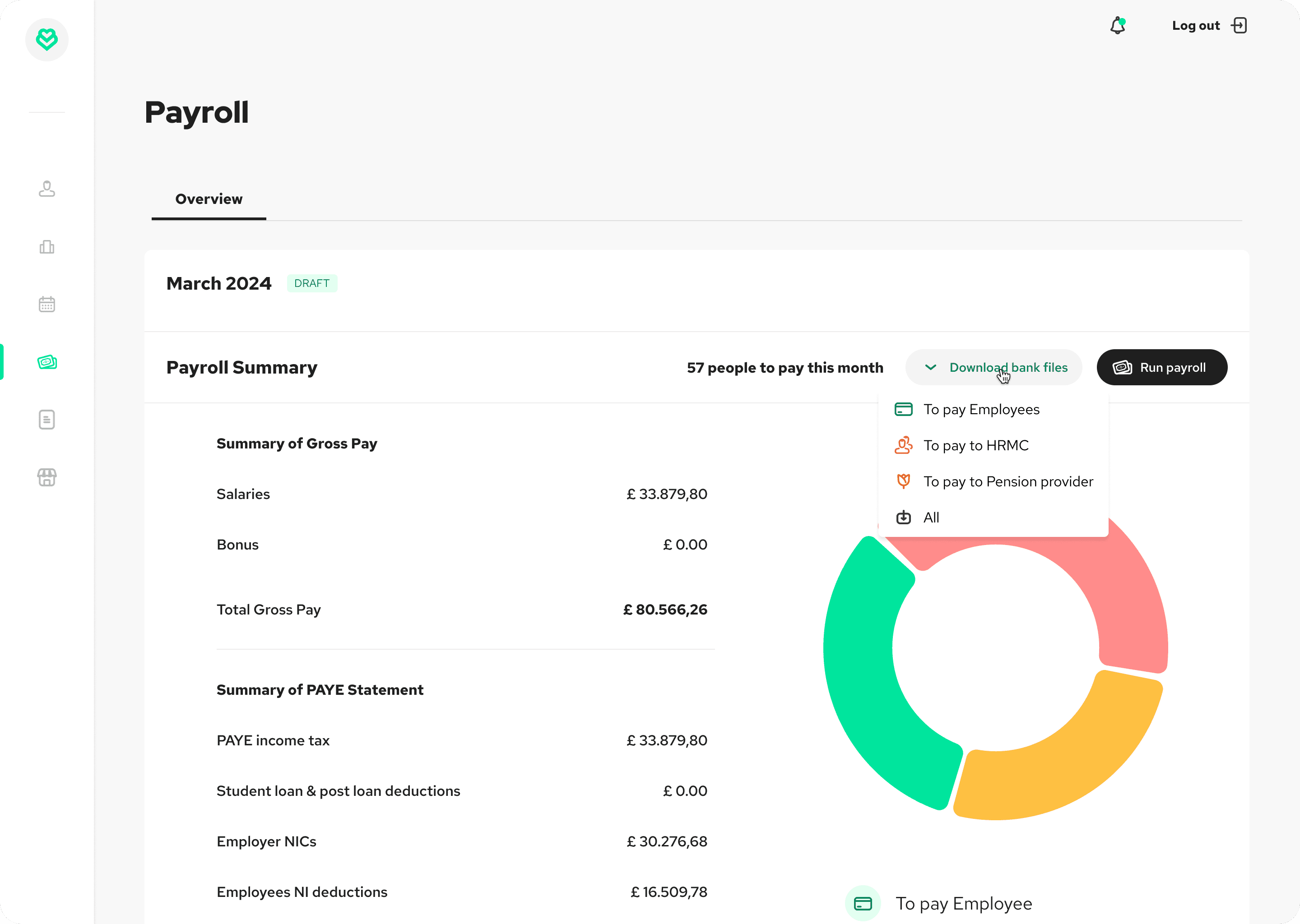This screenshot has width=1300, height=924.
Task: Click the notification bell icon
Action: [1118, 25]
